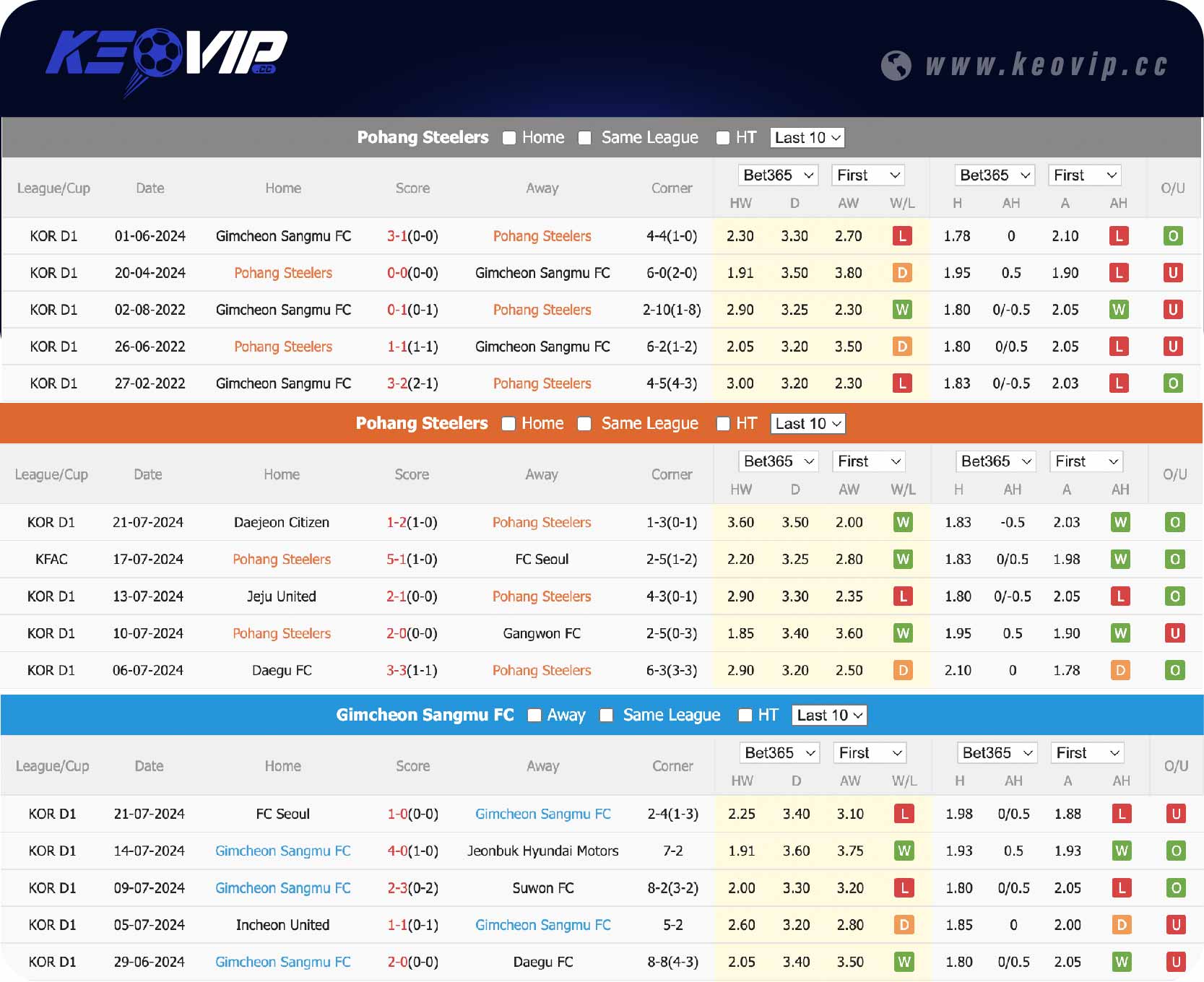1204x982 pixels.
Task: Open the Last 10 dropdown in the gray header
Action: [x=807, y=138]
